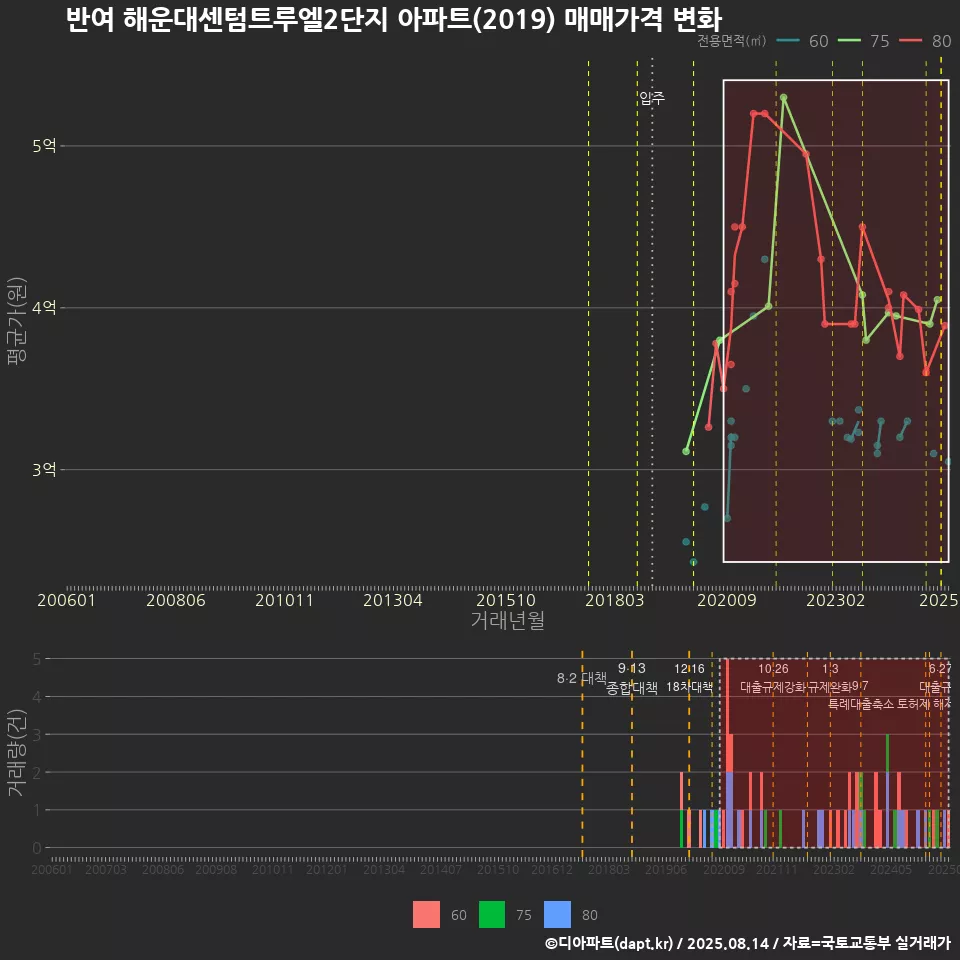Click the first green 75 data point near 3억

pyautogui.click(x=686, y=451)
